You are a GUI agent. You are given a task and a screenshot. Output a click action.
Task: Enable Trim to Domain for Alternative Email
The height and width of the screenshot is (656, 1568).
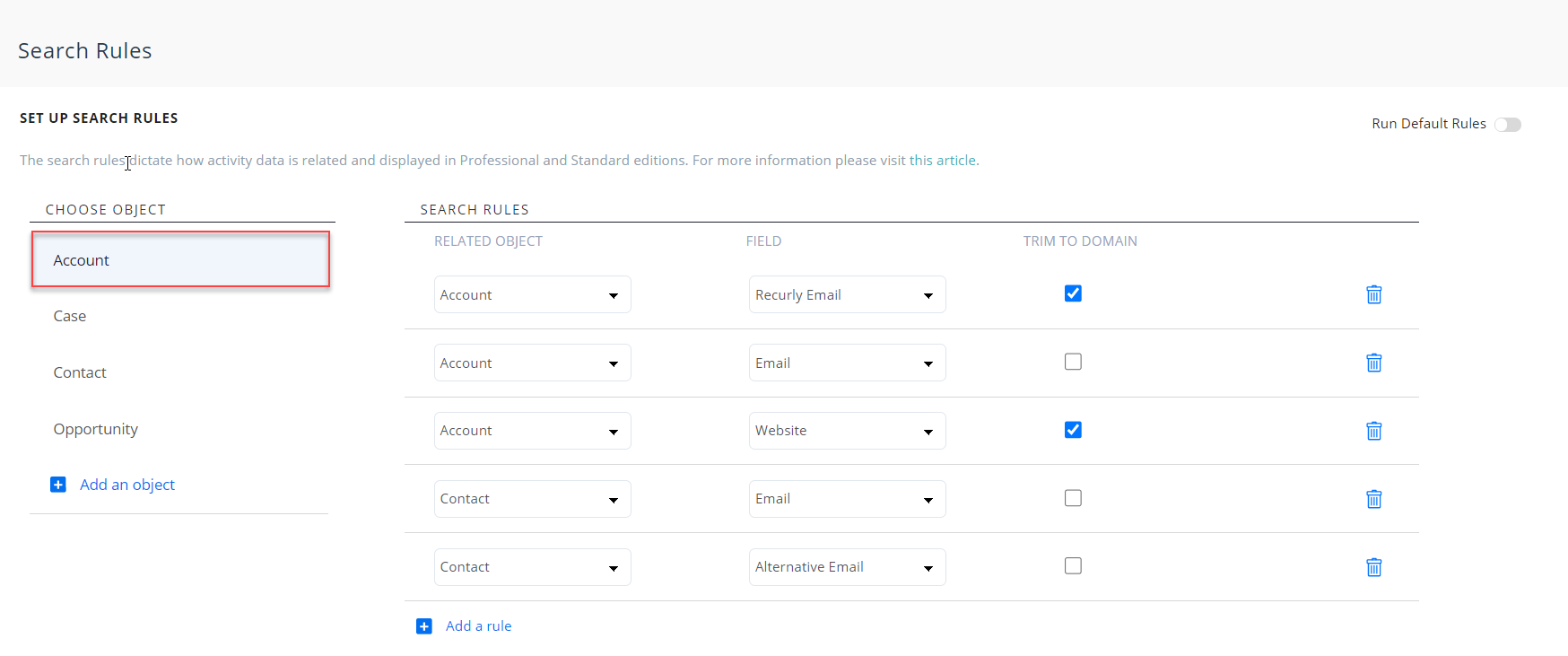[x=1073, y=566]
